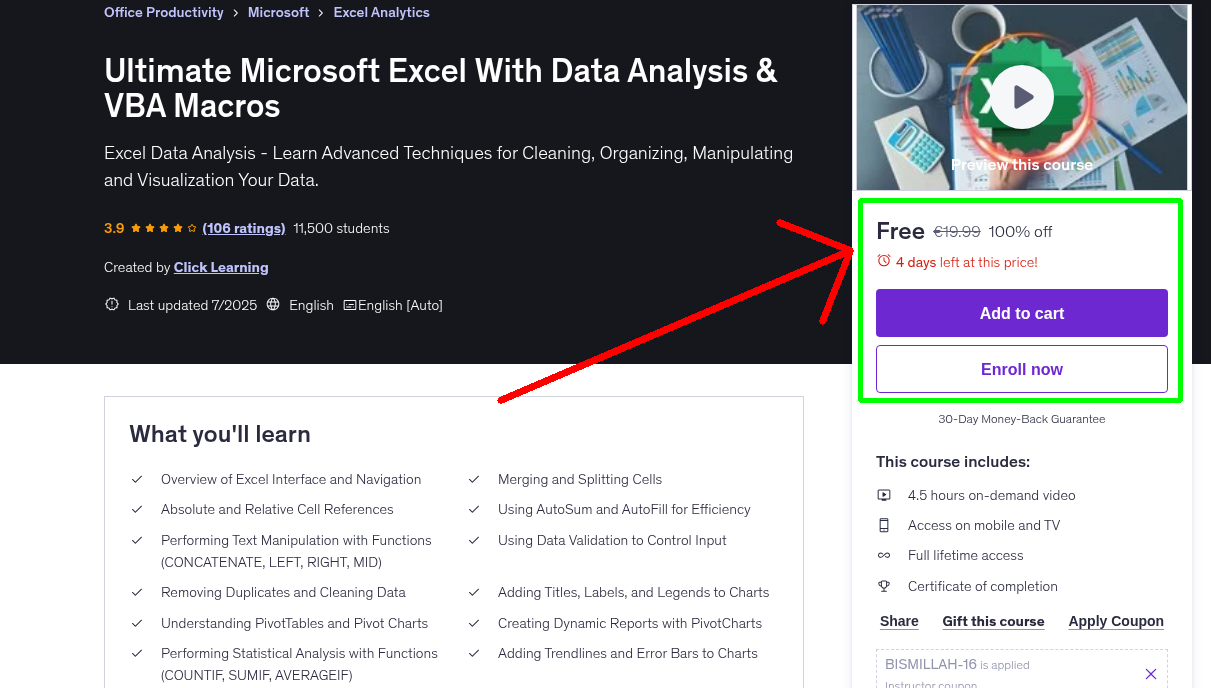Click the 3.9 rating number
This screenshot has width=1211, height=688.
point(114,228)
